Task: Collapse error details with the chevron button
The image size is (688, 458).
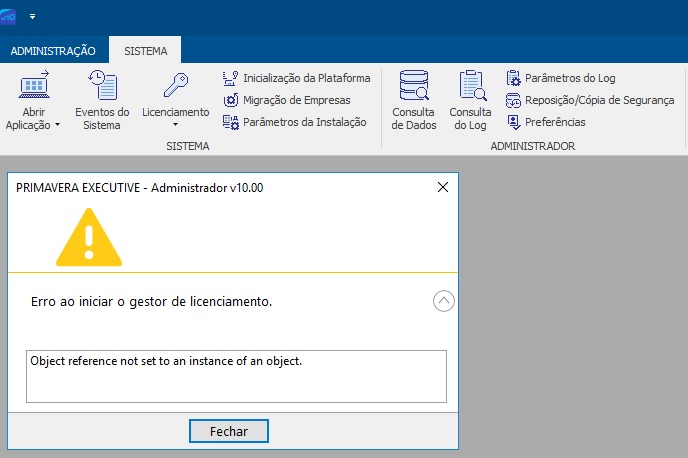Action: (444, 300)
